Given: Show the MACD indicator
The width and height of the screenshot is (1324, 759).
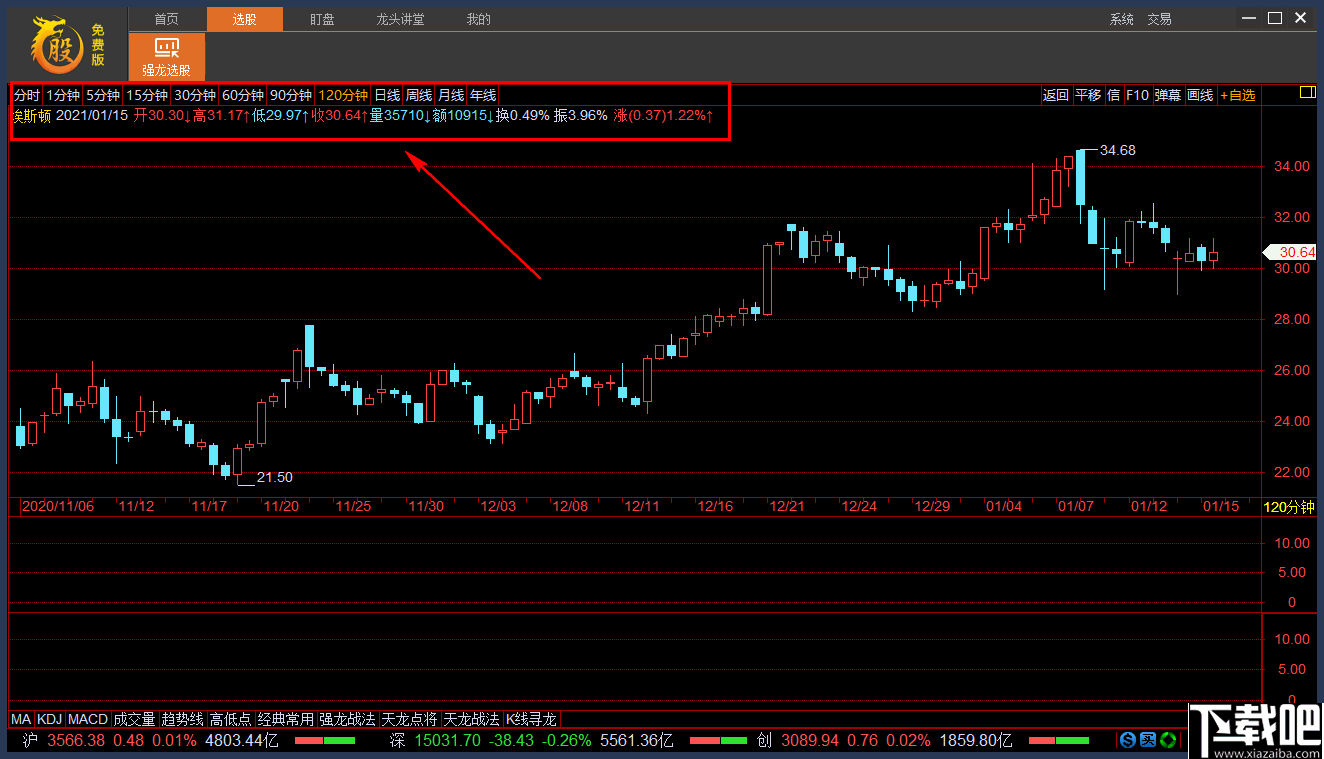Looking at the screenshot, I should click(88, 719).
